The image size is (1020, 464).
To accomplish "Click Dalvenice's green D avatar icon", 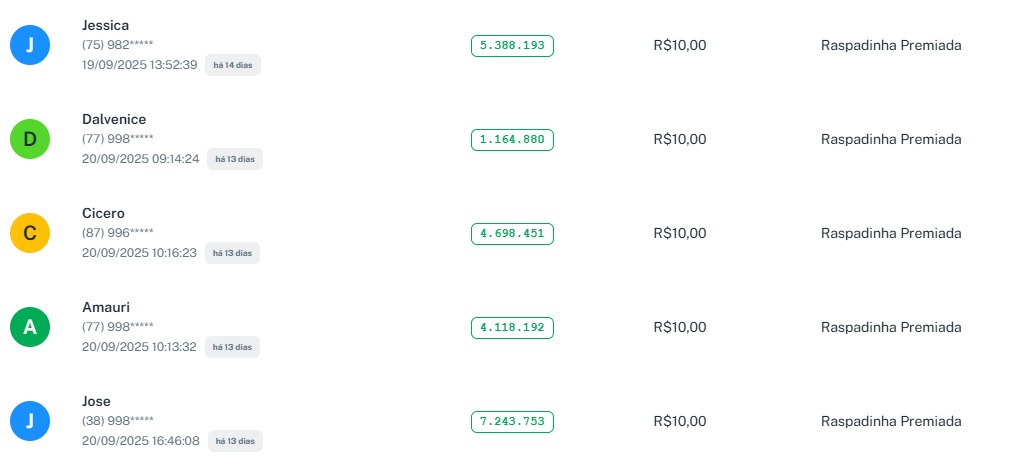I will pos(30,139).
